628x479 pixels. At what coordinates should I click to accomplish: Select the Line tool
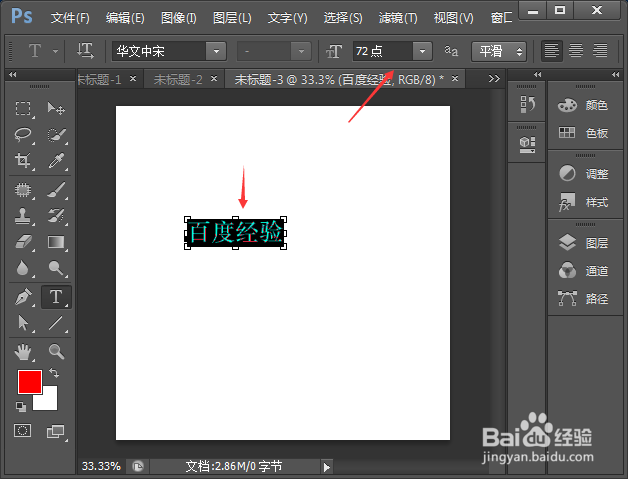pyautogui.click(x=56, y=323)
